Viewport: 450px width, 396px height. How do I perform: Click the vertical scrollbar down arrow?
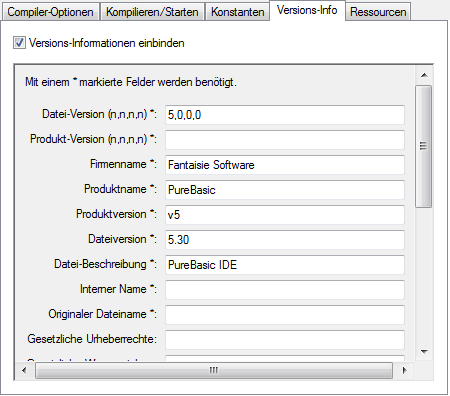(424, 352)
